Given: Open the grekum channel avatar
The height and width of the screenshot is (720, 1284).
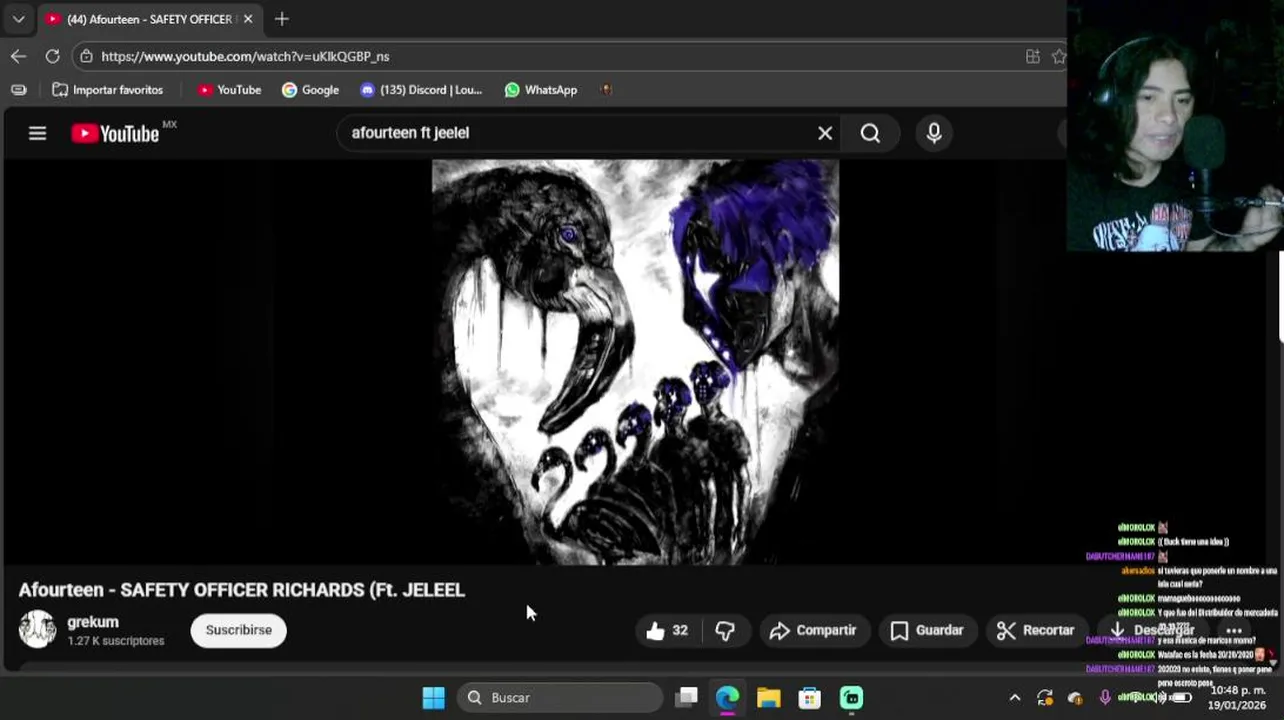Looking at the screenshot, I should coord(37,629).
